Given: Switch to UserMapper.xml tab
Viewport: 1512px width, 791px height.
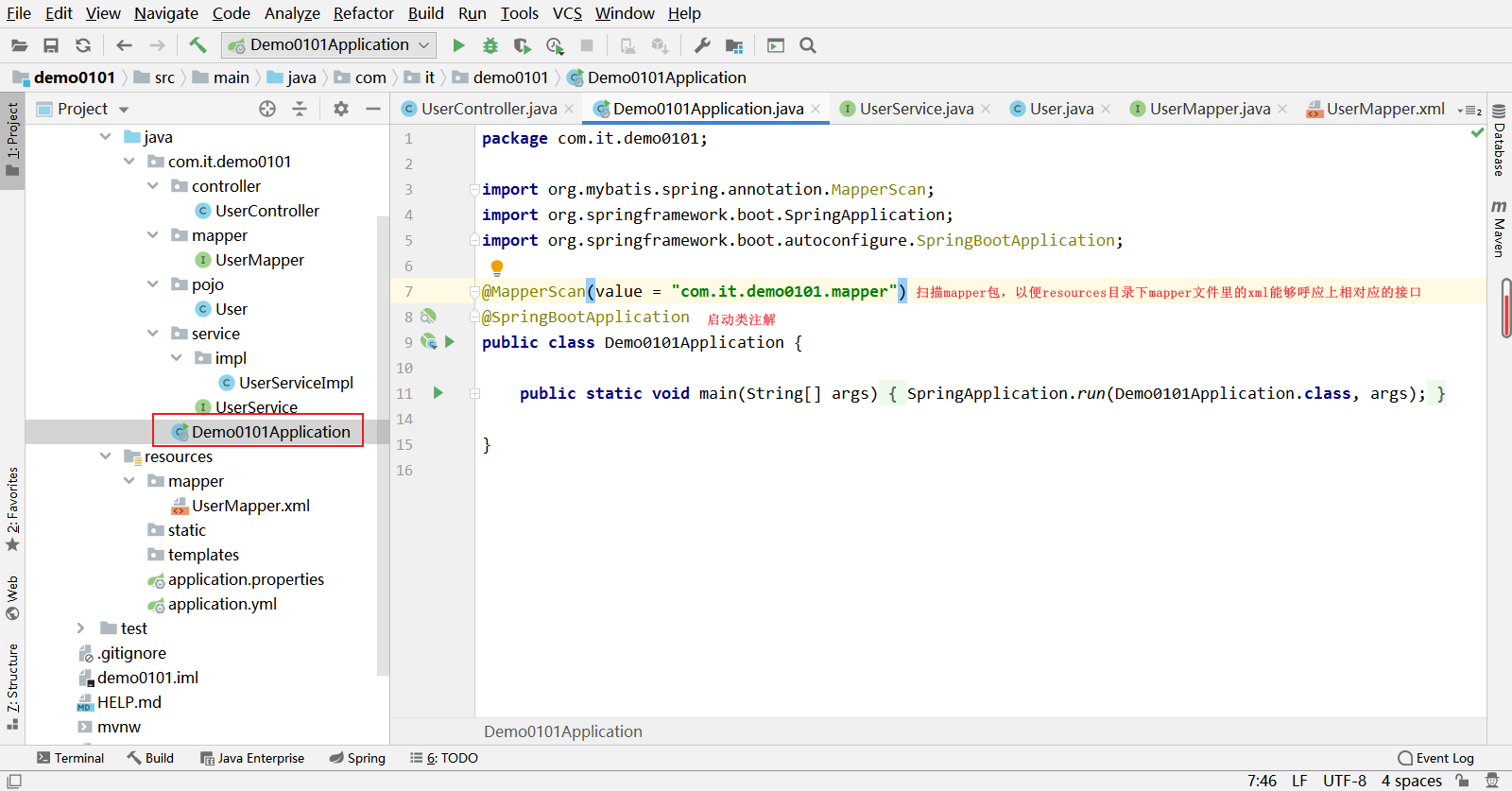Looking at the screenshot, I should tap(1375, 109).
